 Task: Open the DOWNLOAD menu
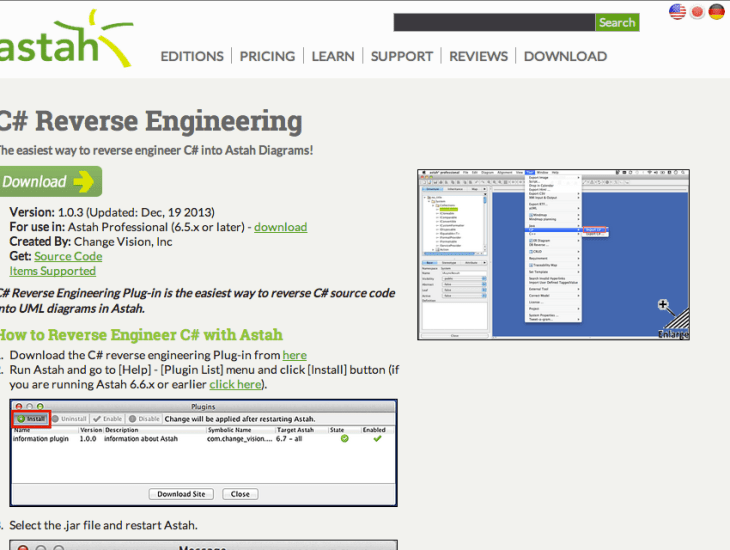[x=565, y=56]
